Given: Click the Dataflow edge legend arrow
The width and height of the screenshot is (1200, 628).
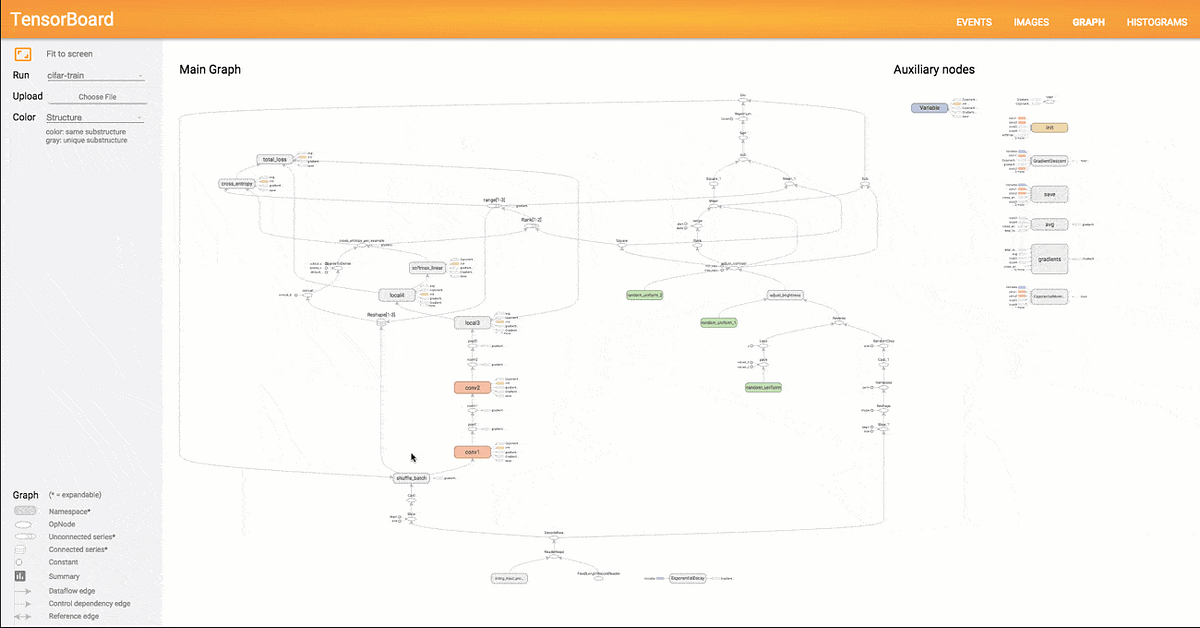Looking at the screenshot, I should [24, 590].
